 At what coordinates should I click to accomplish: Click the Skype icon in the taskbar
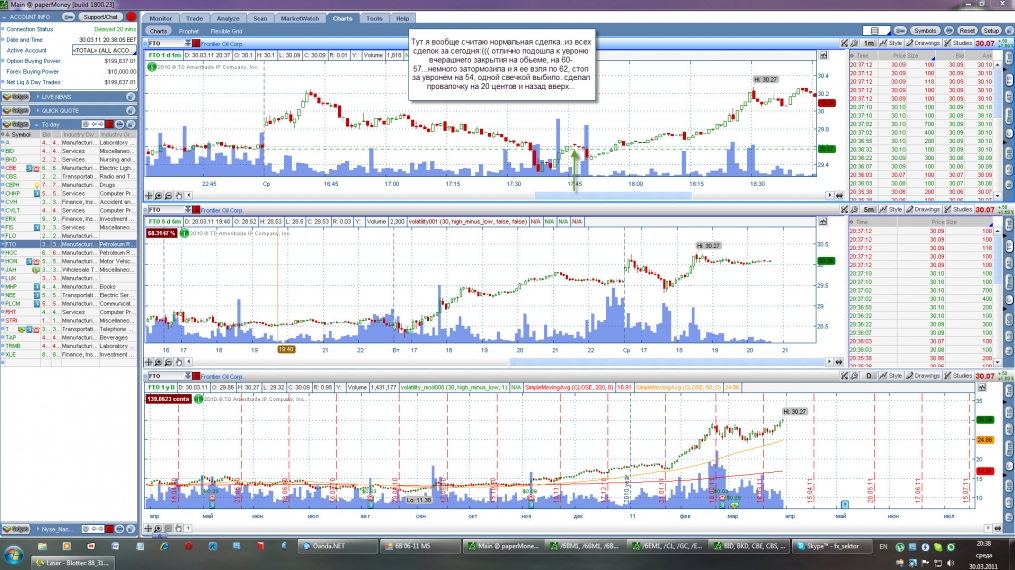pos(821,546)
